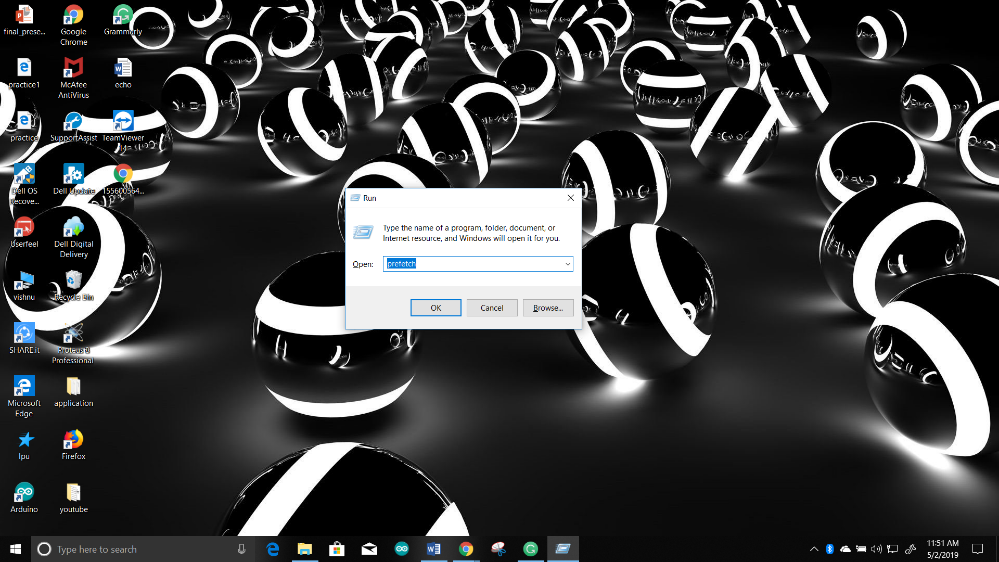Show hidden system tray icons
999x562 pixels.
pyautogui.click(x=814, y=549)
